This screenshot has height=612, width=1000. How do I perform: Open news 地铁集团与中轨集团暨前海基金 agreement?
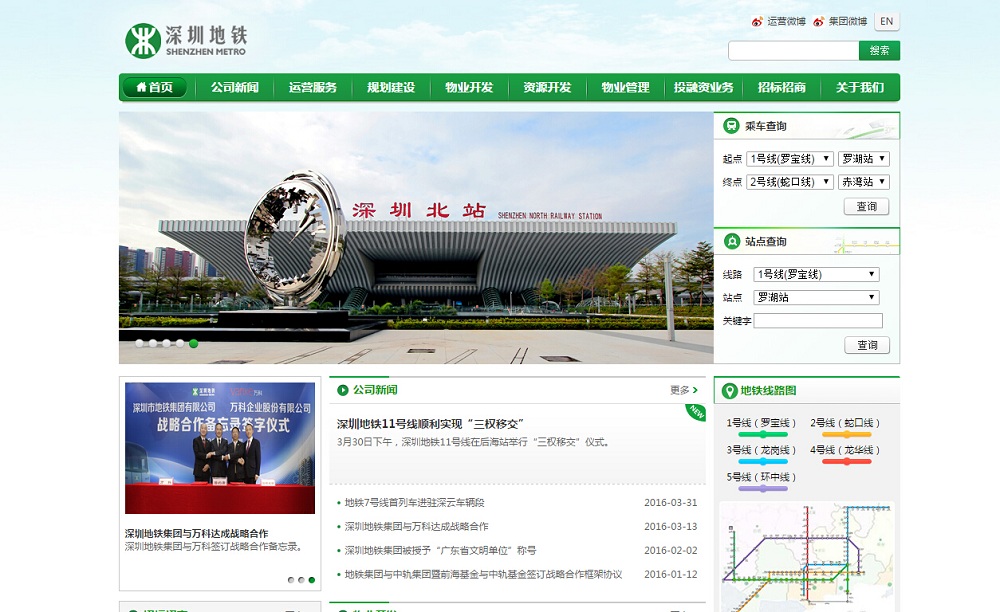point(483,574)
